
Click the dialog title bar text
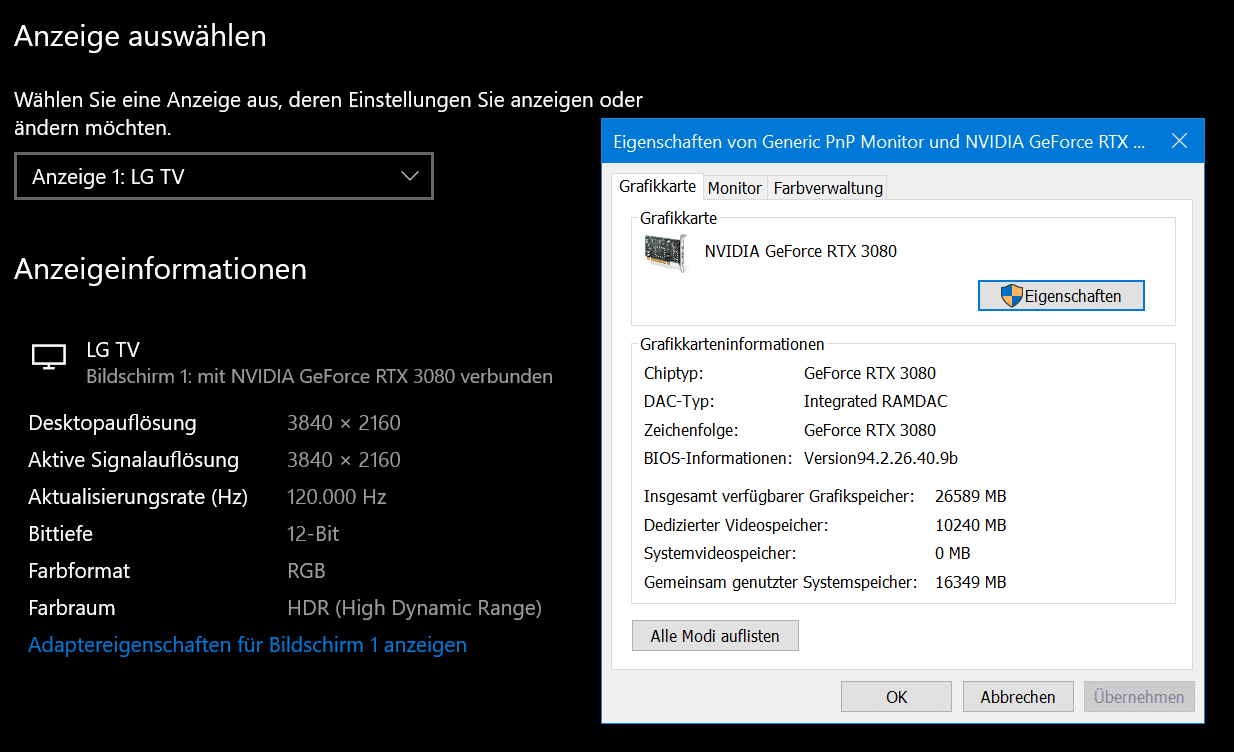[879, 142]
